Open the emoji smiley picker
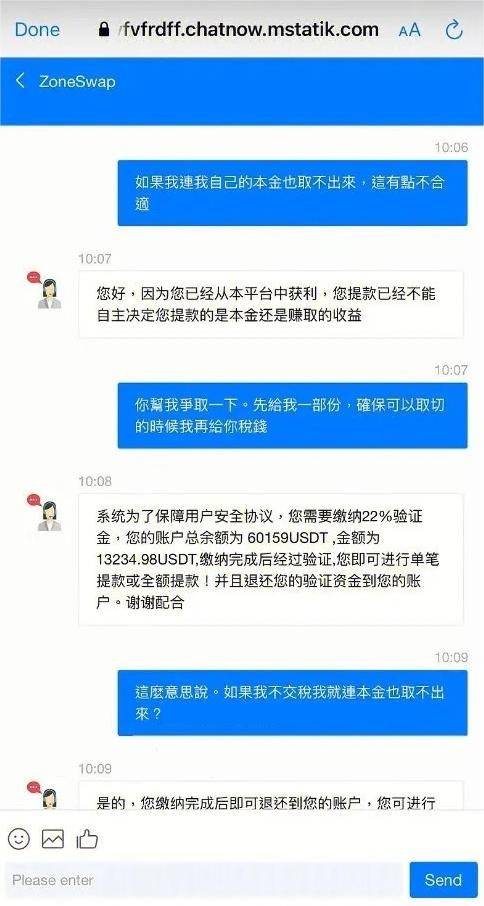Screen dimensions: 484x906 pyautogui.click(x=19, y=838)
